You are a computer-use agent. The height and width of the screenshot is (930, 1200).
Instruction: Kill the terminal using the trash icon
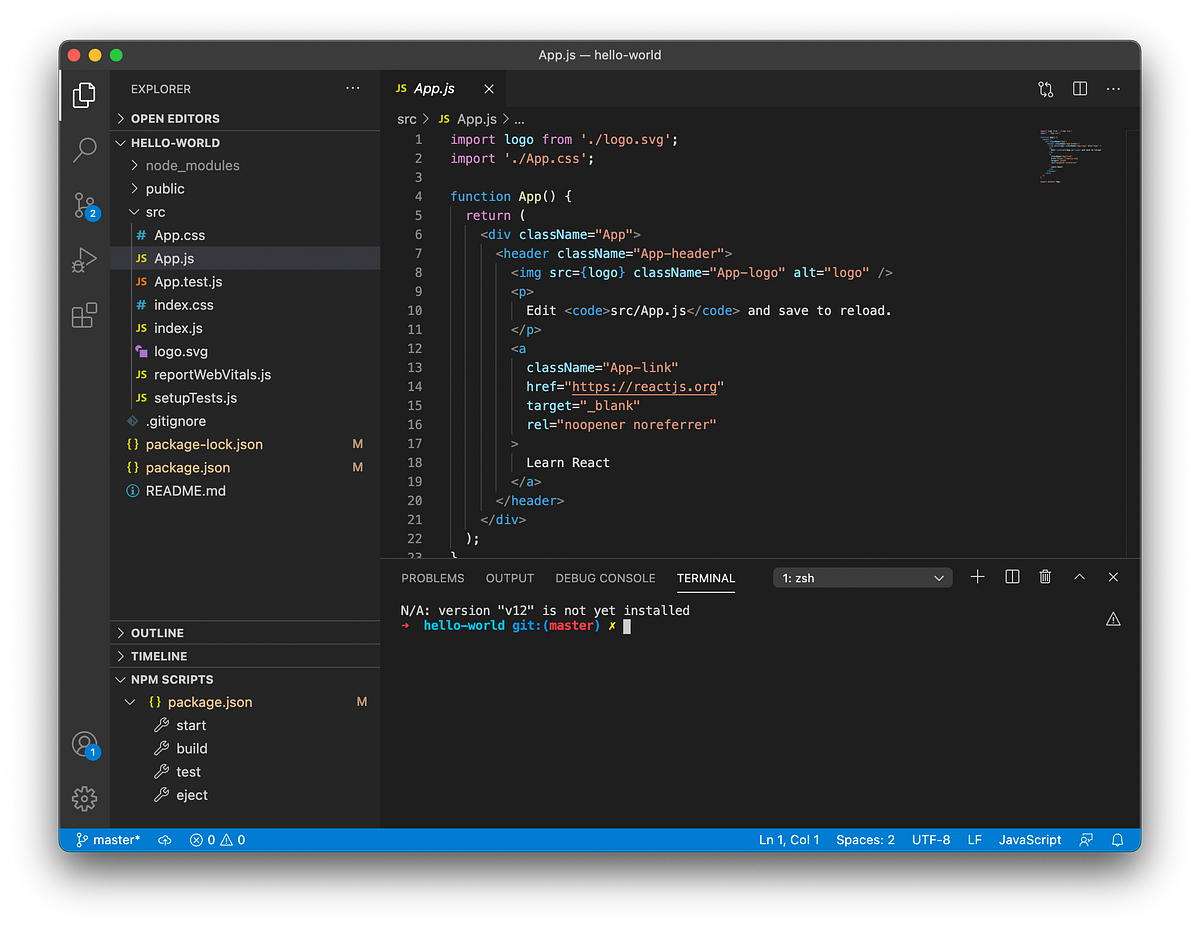tap(1044, 577)
